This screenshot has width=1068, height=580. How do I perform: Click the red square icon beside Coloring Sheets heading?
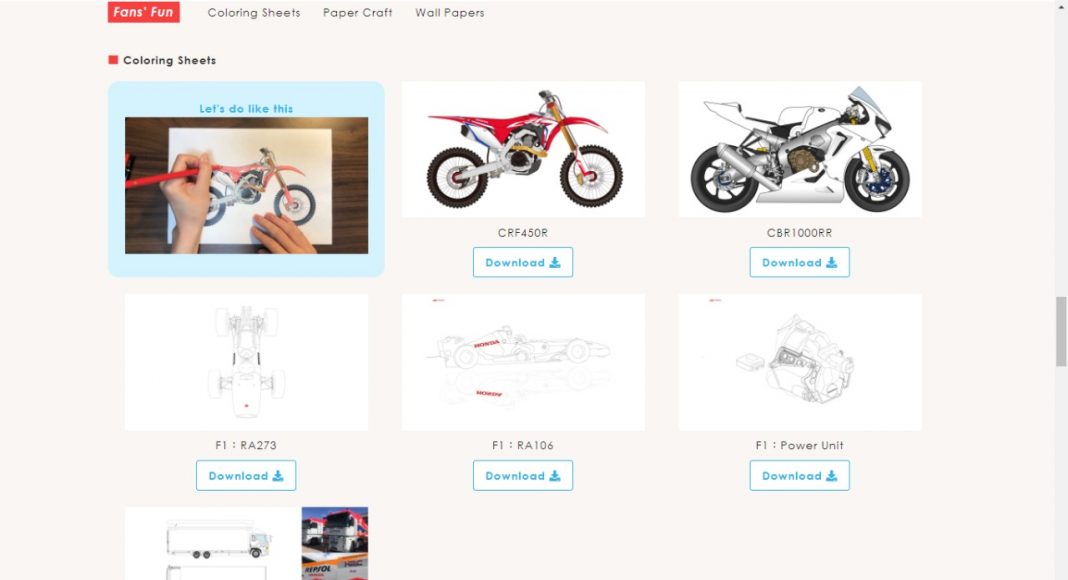tap(113, 60)
